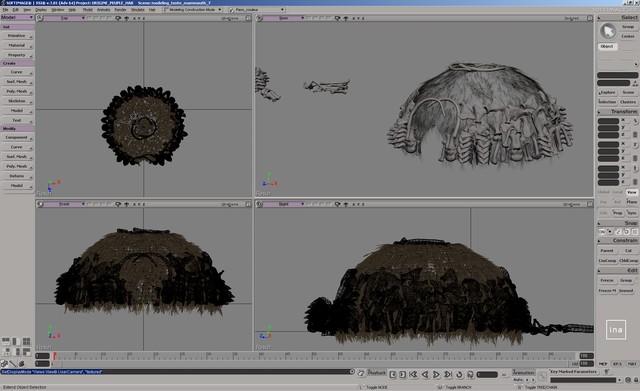Screen dimensions: 640x391
Task: Open the Render menu
Action: click(120, 9)
